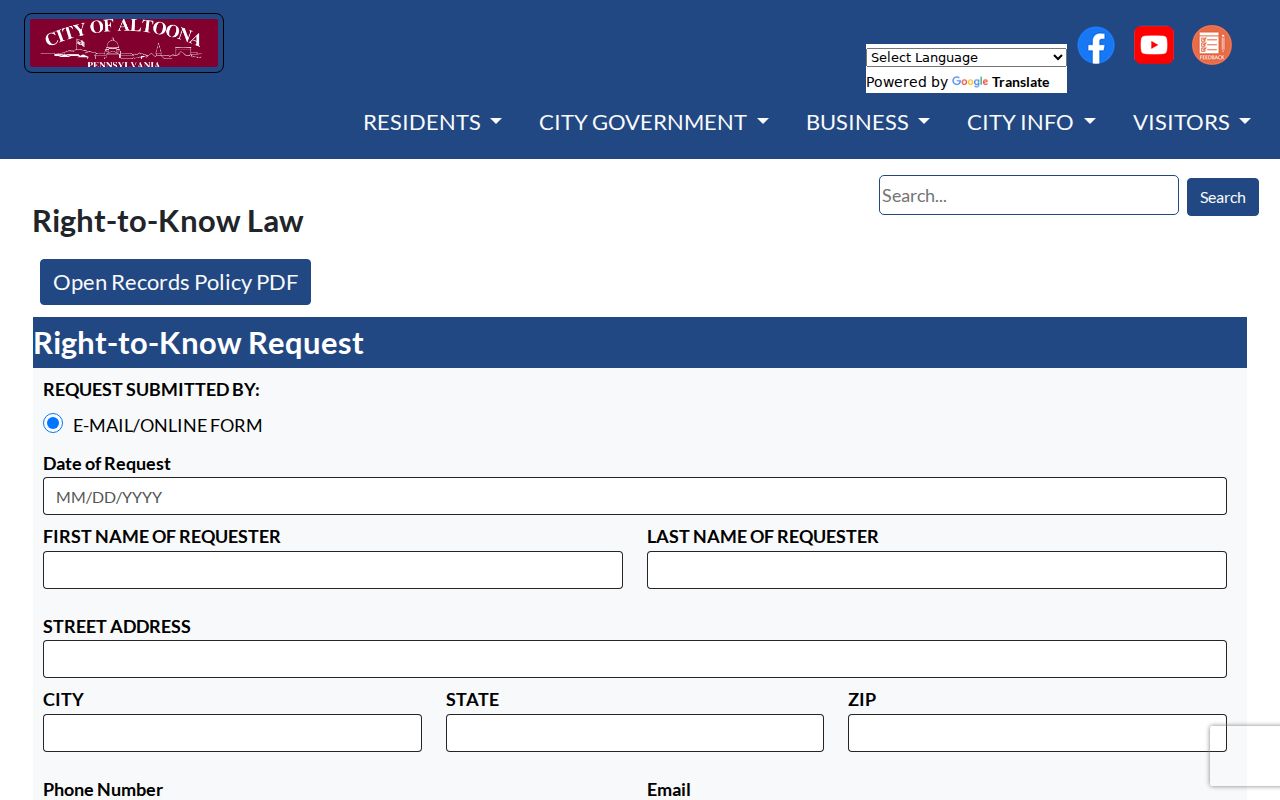Click the First Name of Requester field

(333, 570)
